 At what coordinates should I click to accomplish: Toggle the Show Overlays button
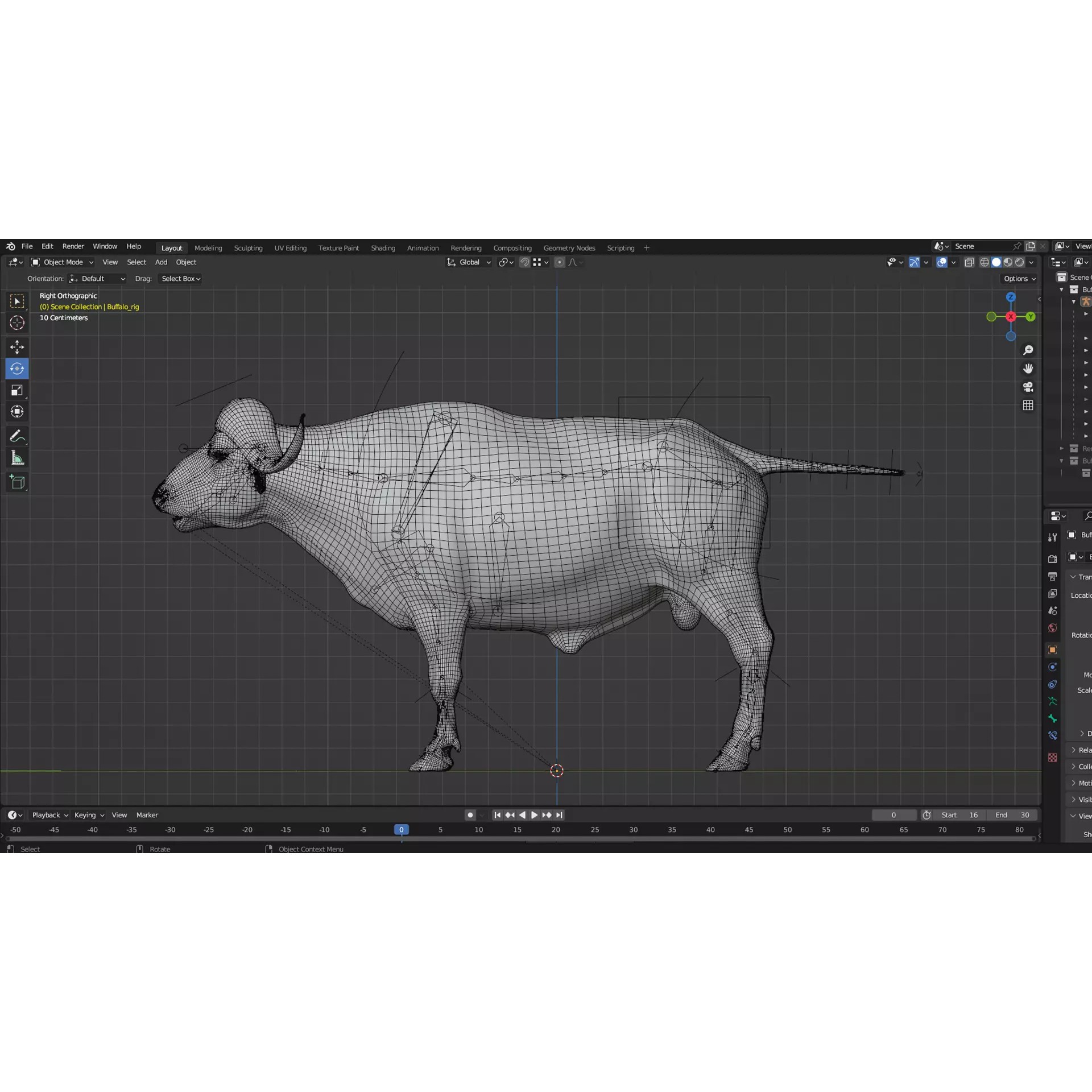tap(941, 262)
